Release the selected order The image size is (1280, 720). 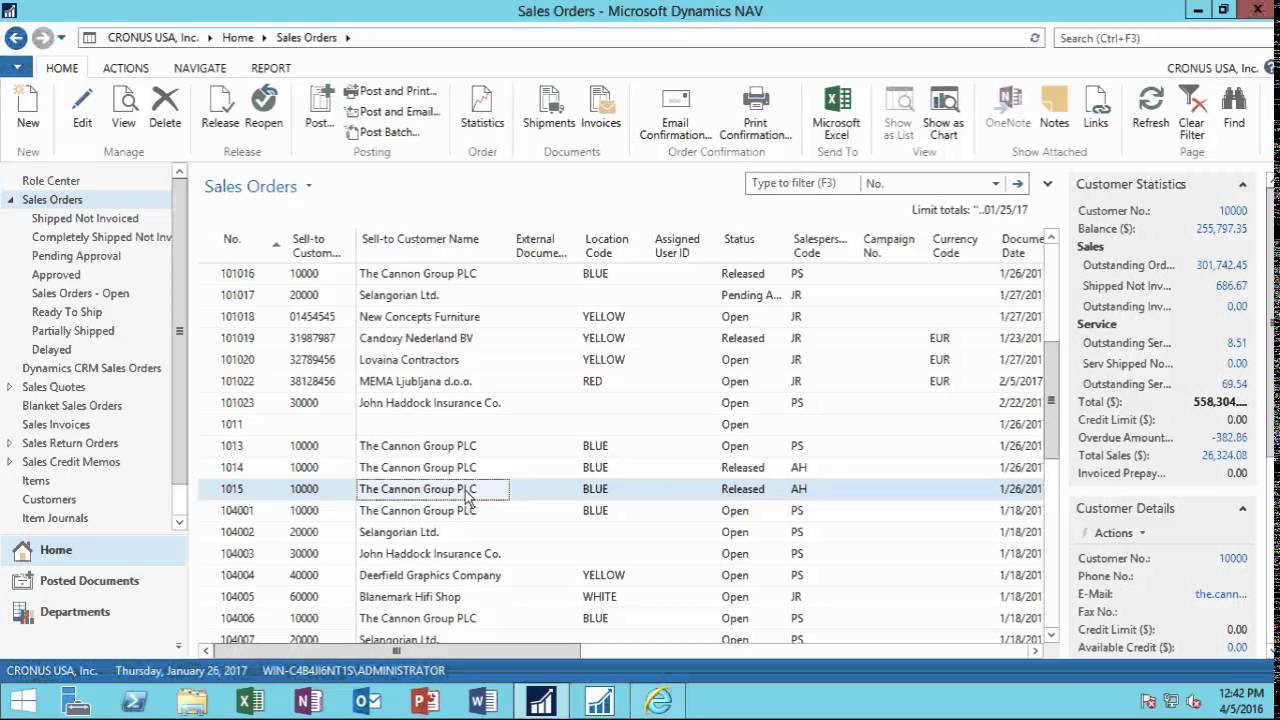(220, 108)
